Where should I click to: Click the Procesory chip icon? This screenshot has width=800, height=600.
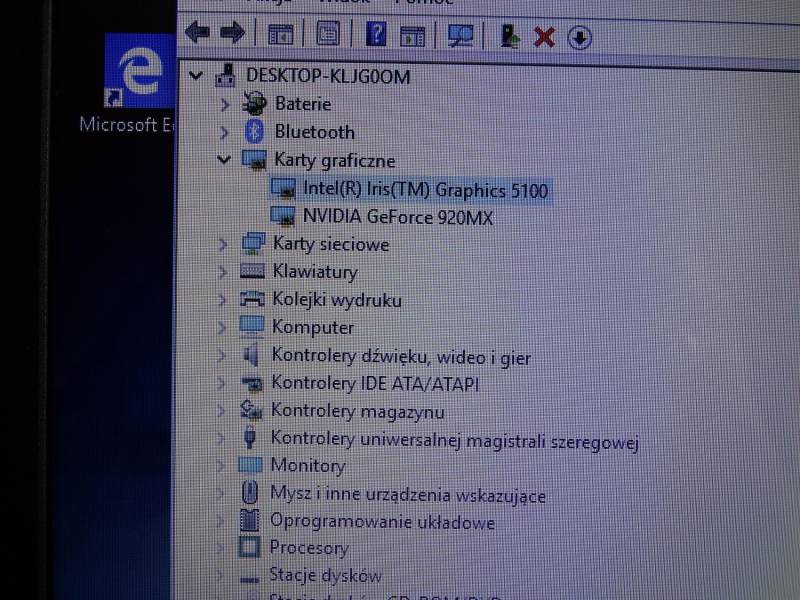tap(249, 547)
